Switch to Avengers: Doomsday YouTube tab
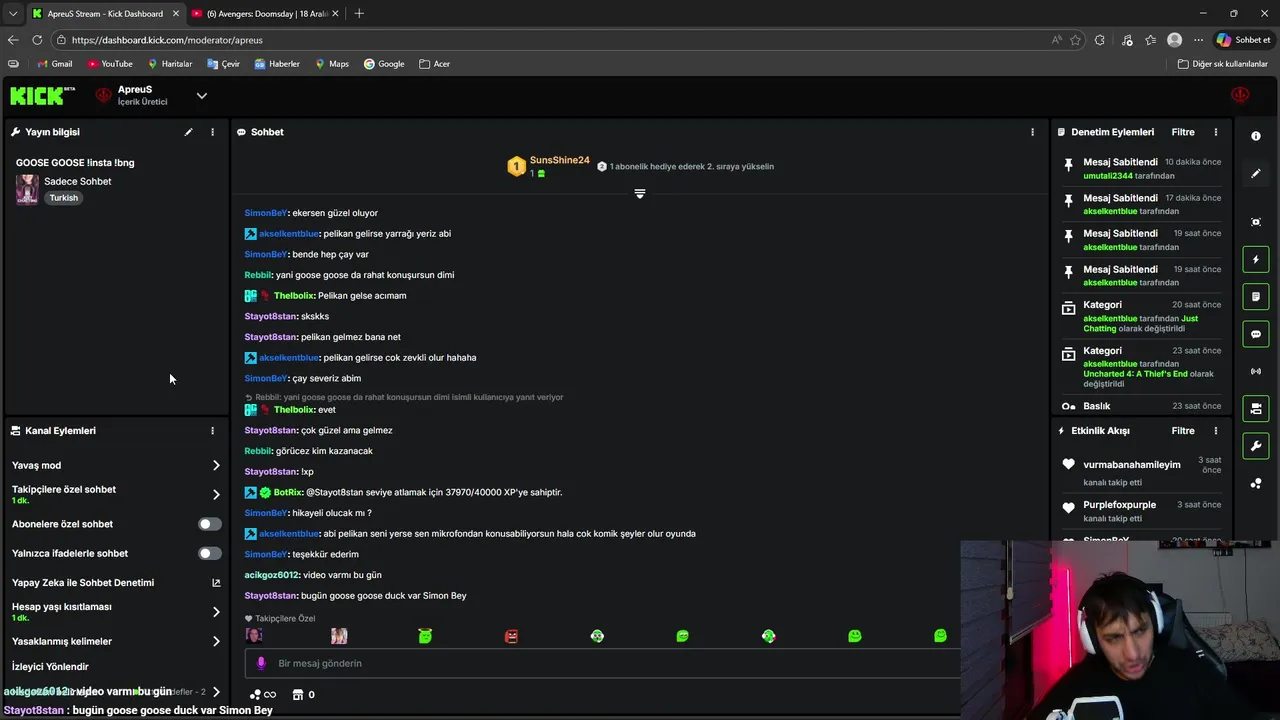 (x=264, y=14)
